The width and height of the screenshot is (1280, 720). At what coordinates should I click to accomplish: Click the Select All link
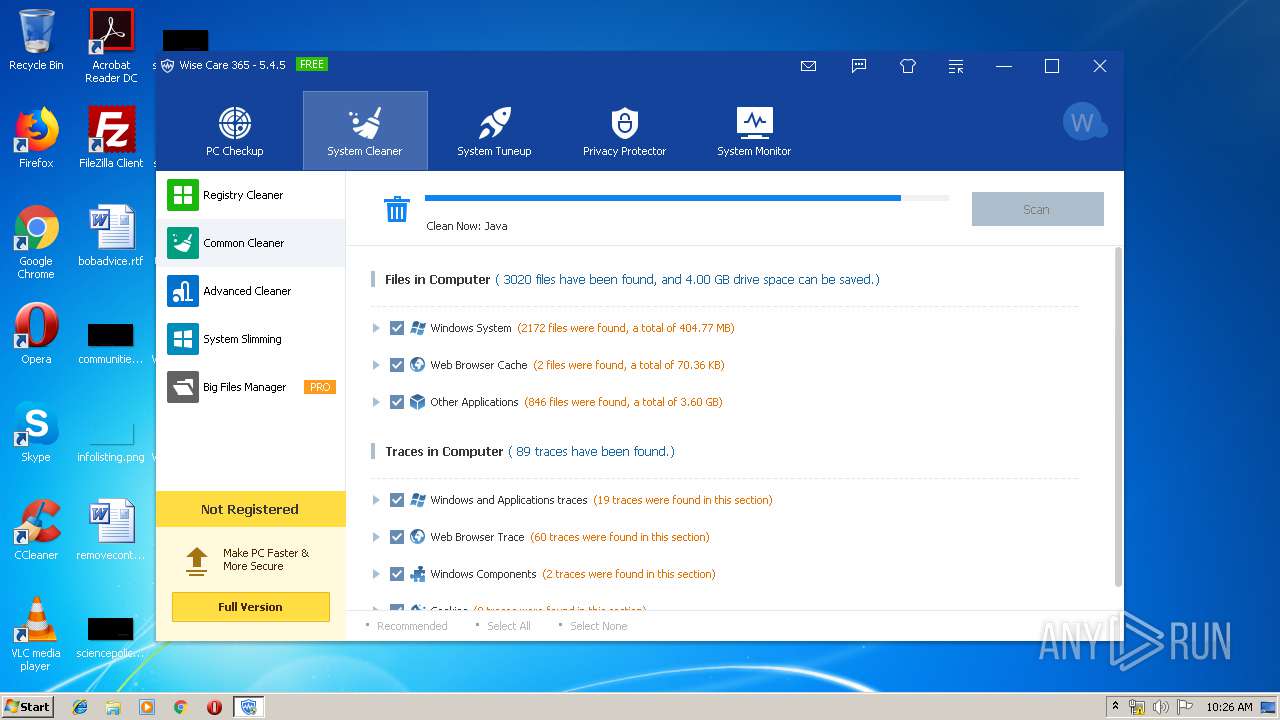pyautogui.click(x=509, y=626)
